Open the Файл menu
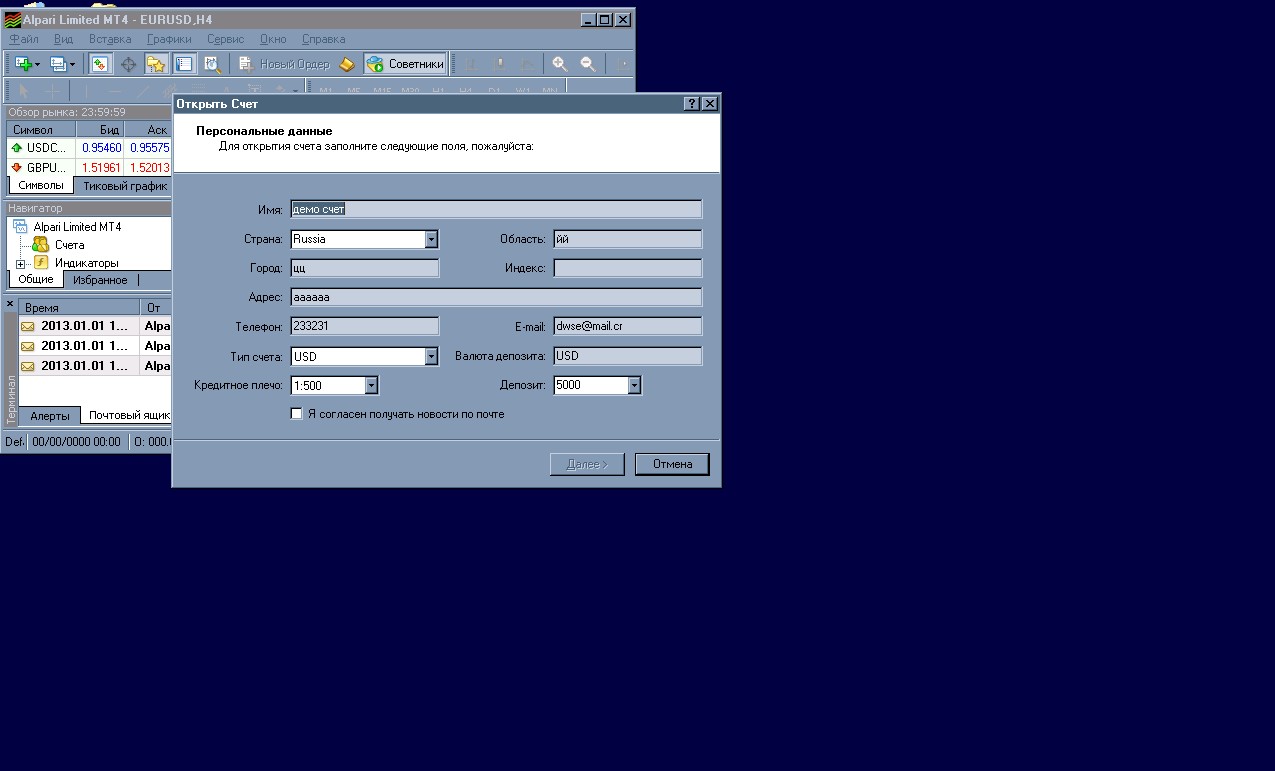This screenshot has height=771, width=1275. click(23, 39)
